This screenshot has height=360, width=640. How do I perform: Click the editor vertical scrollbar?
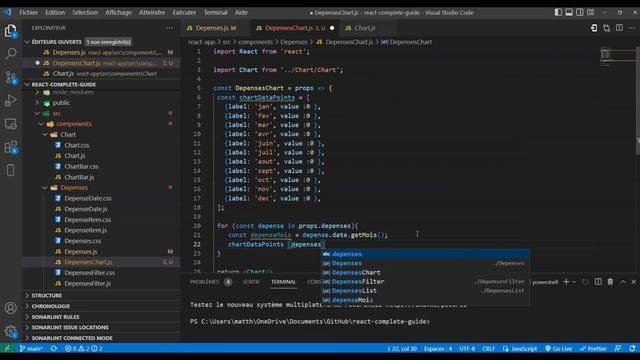click(x=638, y=102)
